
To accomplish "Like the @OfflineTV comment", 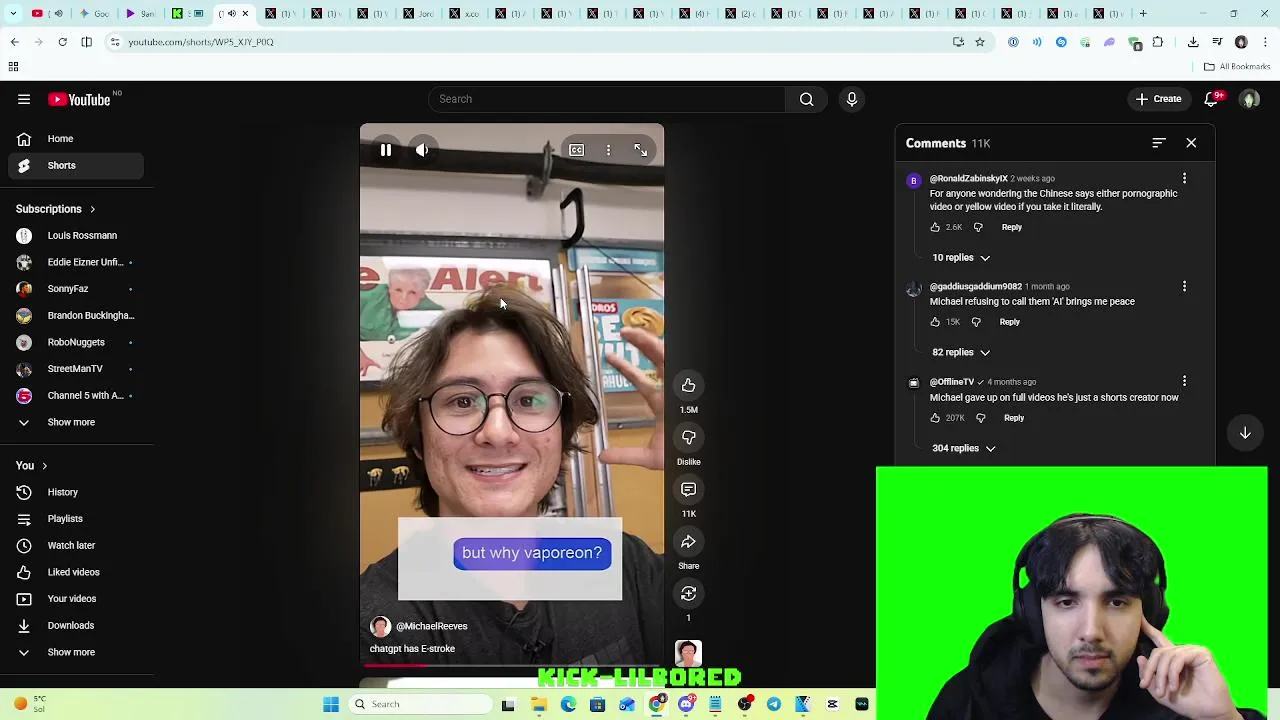I will coord(935,418).
